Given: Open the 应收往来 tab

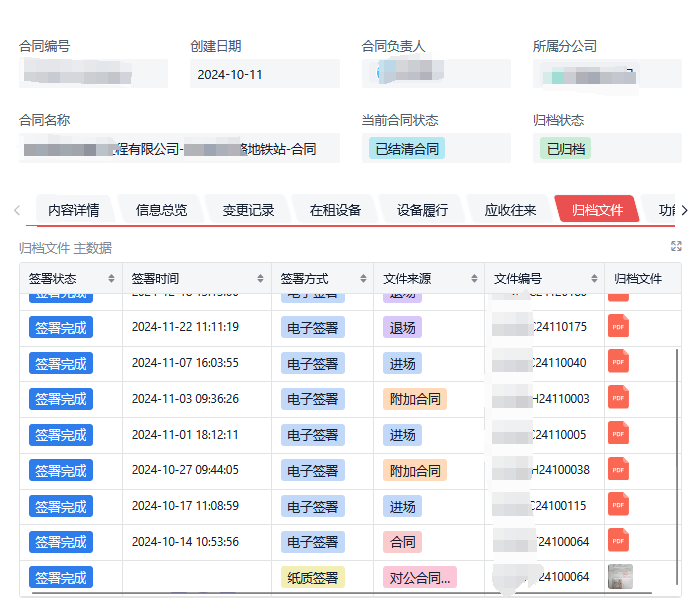Looking at the screenshot, I should click(x=510, y=210).
